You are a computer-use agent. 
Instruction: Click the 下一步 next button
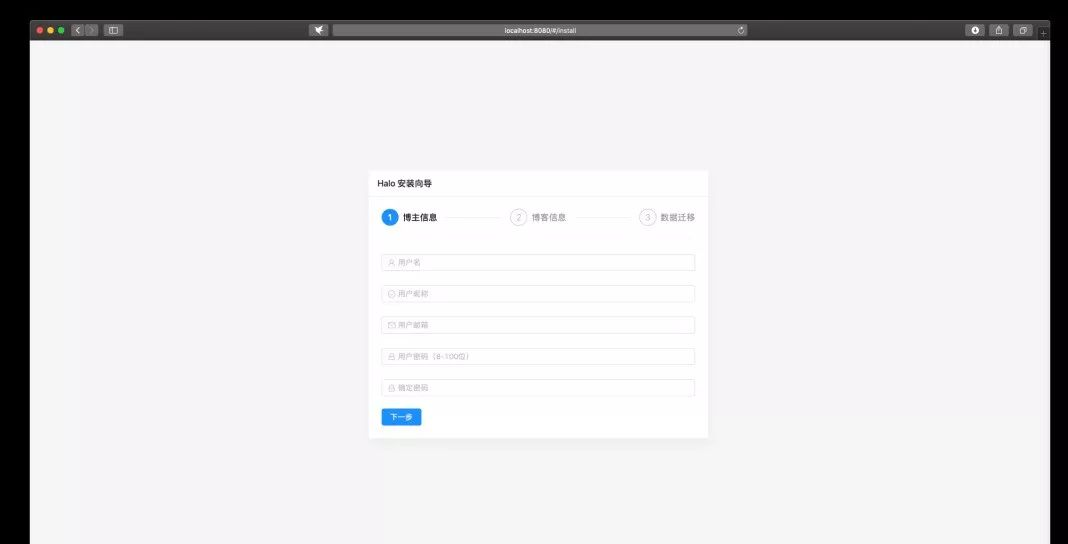click(401, 417)
